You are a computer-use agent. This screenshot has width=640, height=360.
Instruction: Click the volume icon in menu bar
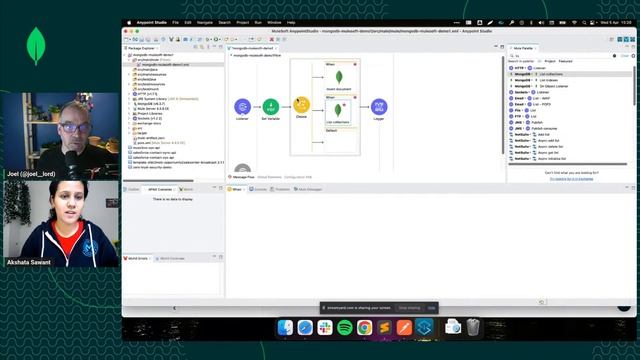541,23
